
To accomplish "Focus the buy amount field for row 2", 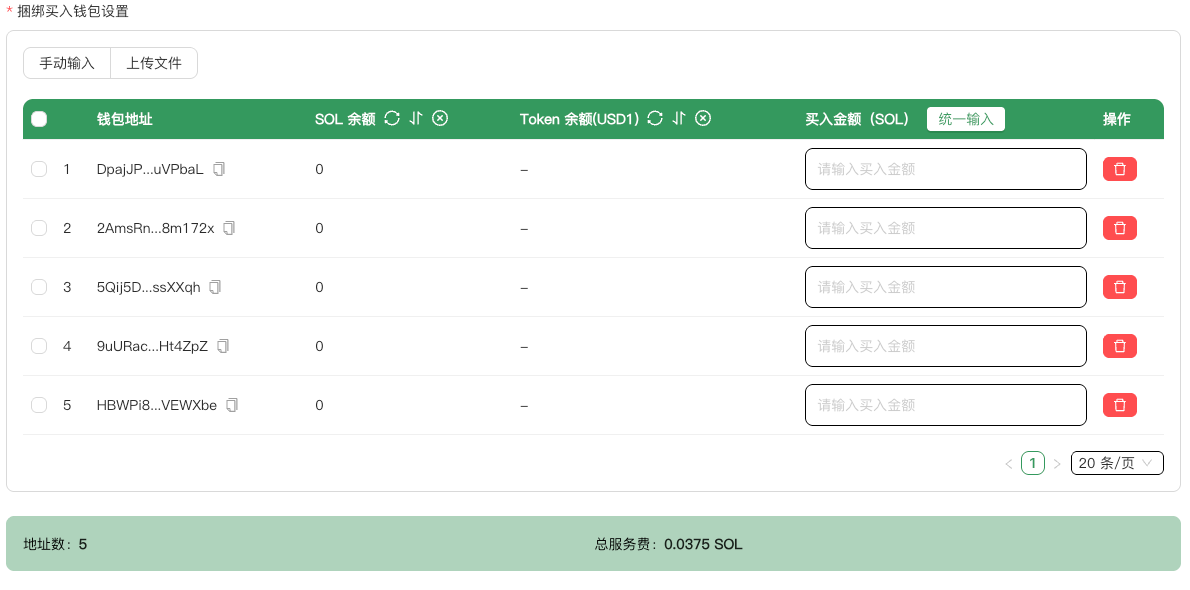I will (x=945, y=228).
